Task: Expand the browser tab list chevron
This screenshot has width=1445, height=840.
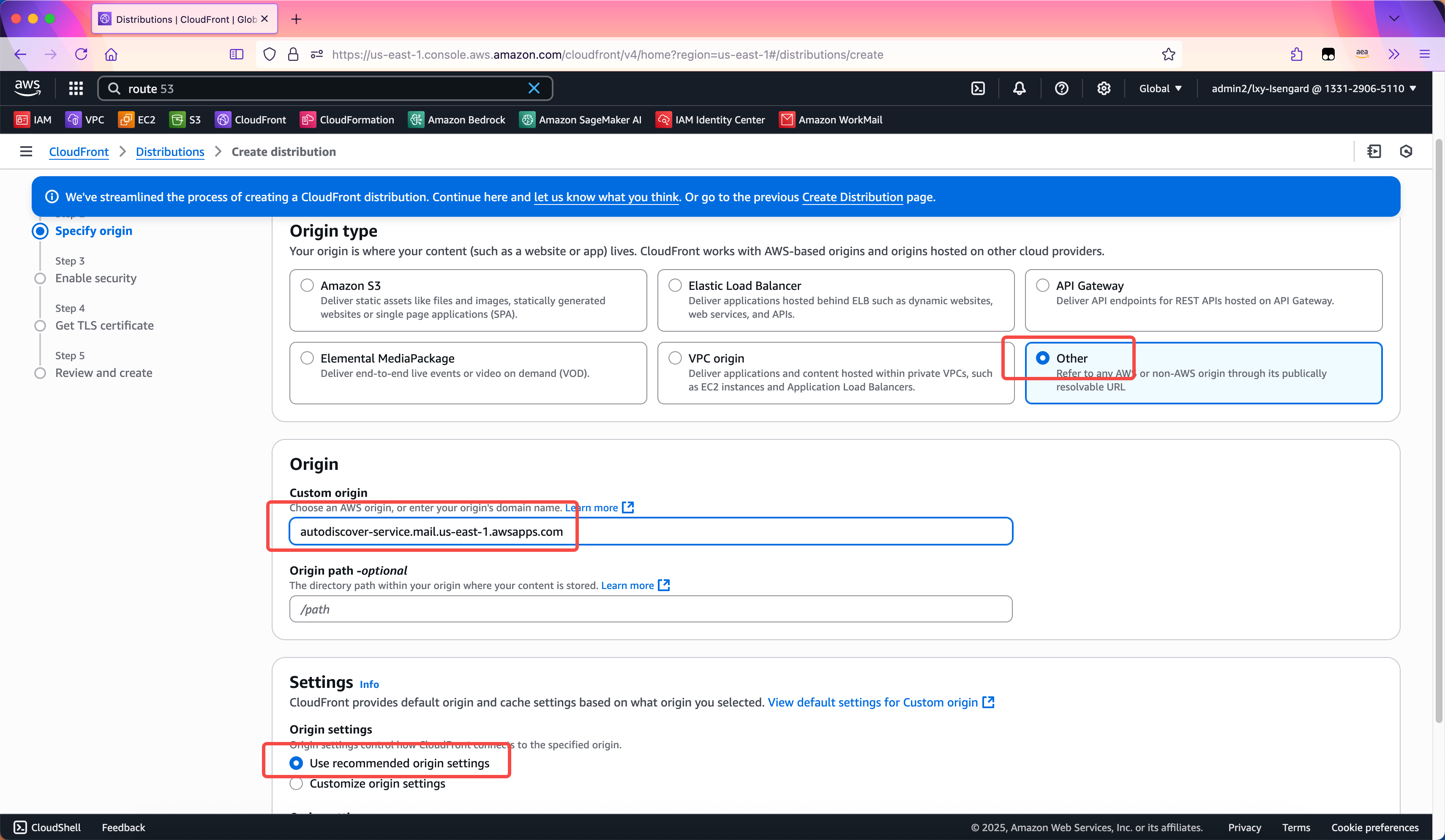Action: click(1394, 18)
